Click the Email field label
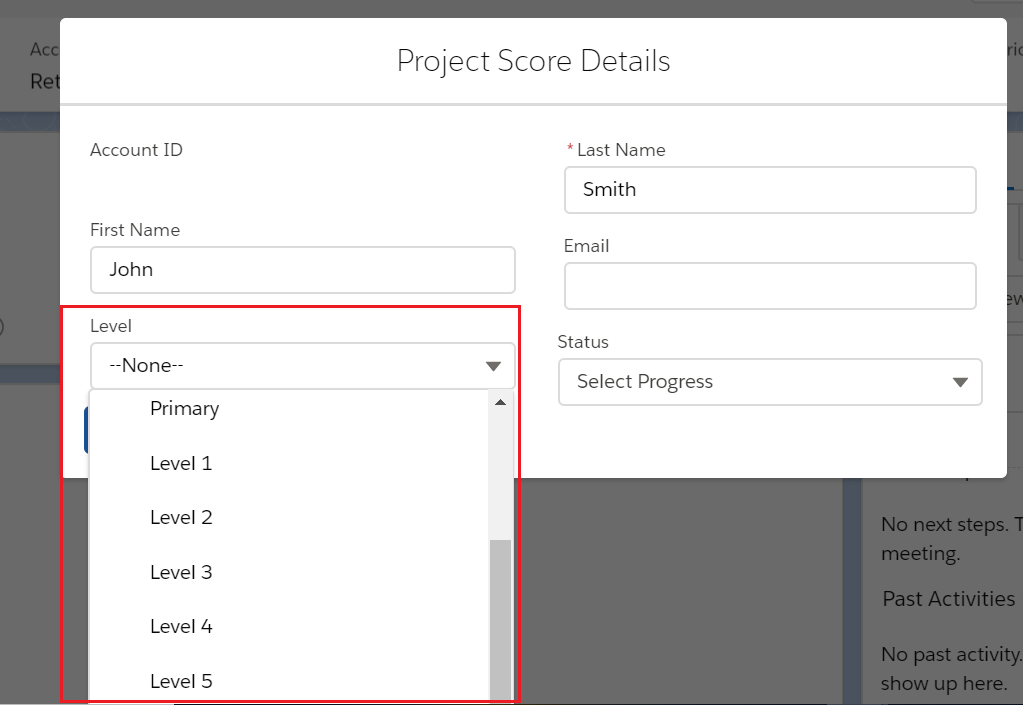 pyautogui.click(x=586, y=246)
